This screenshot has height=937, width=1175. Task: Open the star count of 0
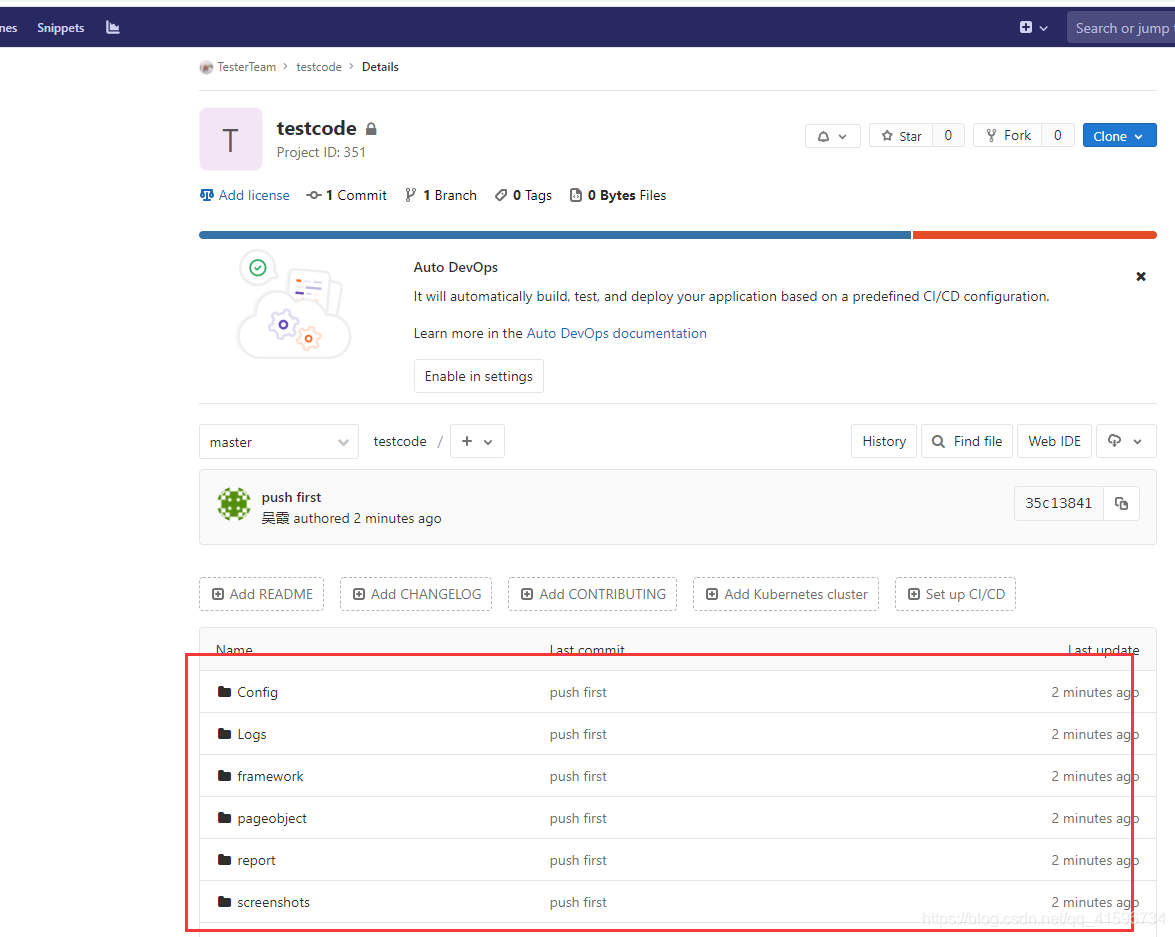(948, 136)
